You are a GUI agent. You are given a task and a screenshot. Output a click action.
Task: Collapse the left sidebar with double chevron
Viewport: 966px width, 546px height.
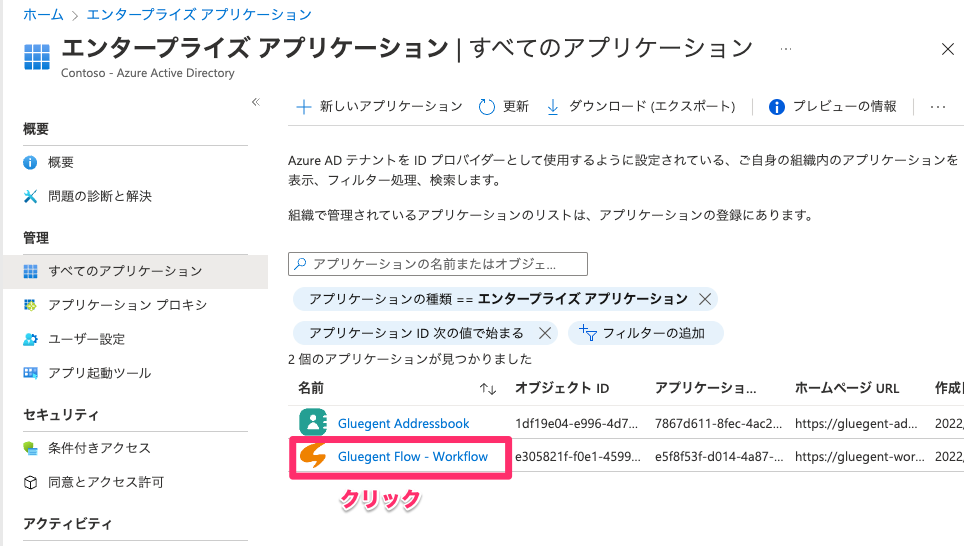coord(255,102)
